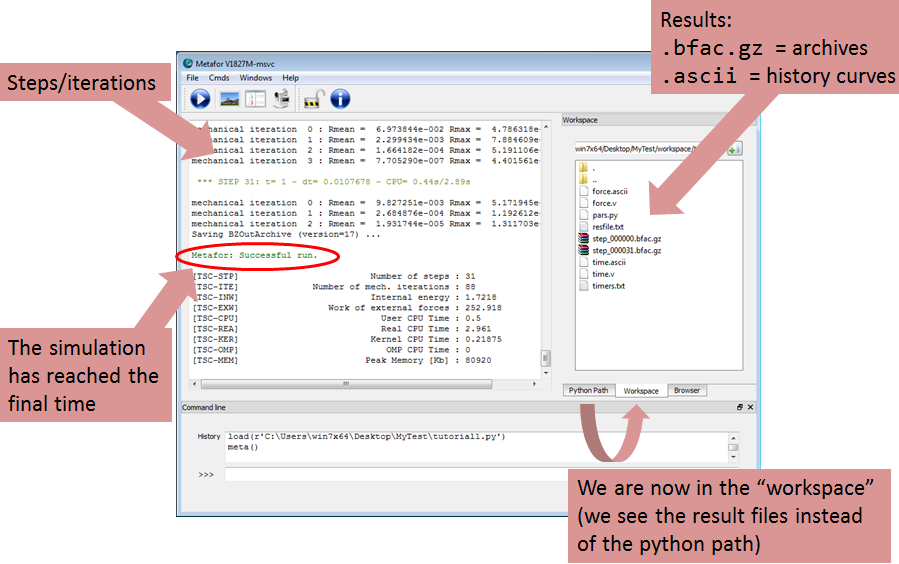Click the green plus icon beside workspace path

click(x=734, y=149)
